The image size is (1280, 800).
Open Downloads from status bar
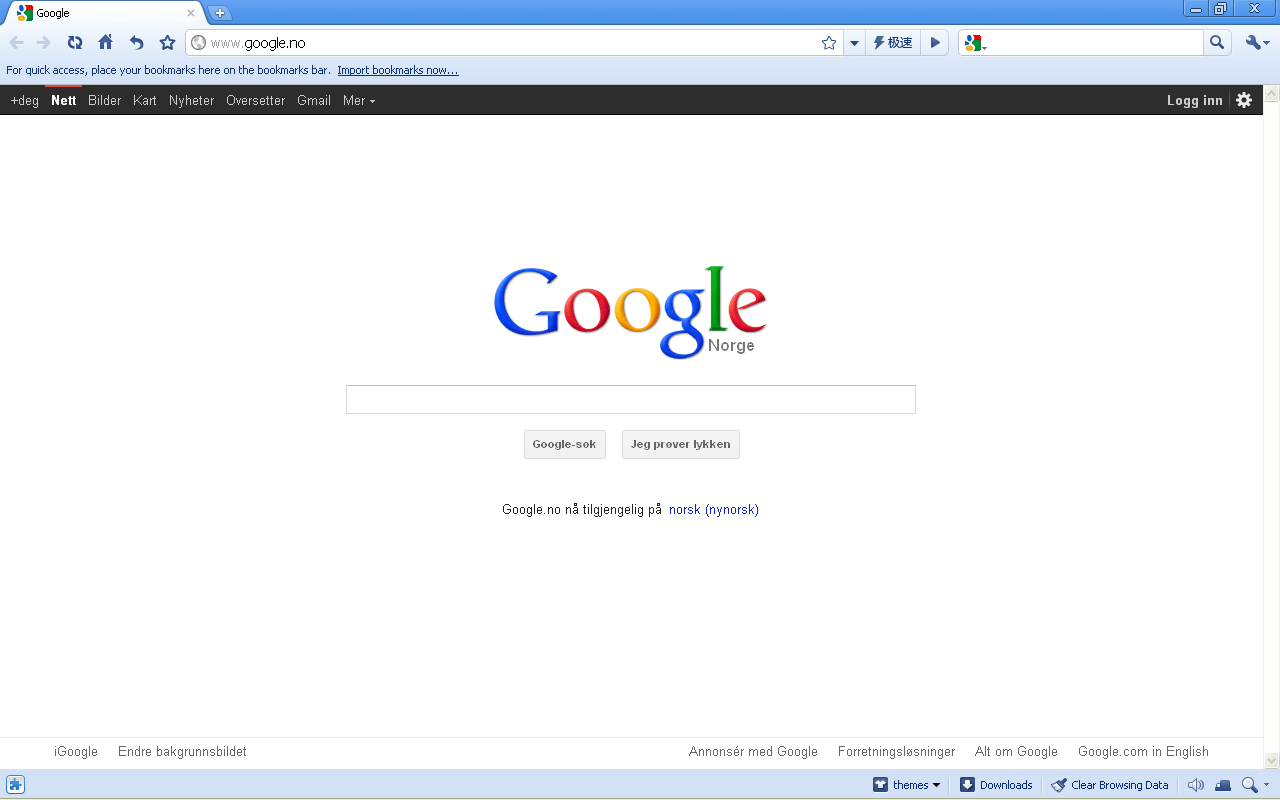point(996,785)
